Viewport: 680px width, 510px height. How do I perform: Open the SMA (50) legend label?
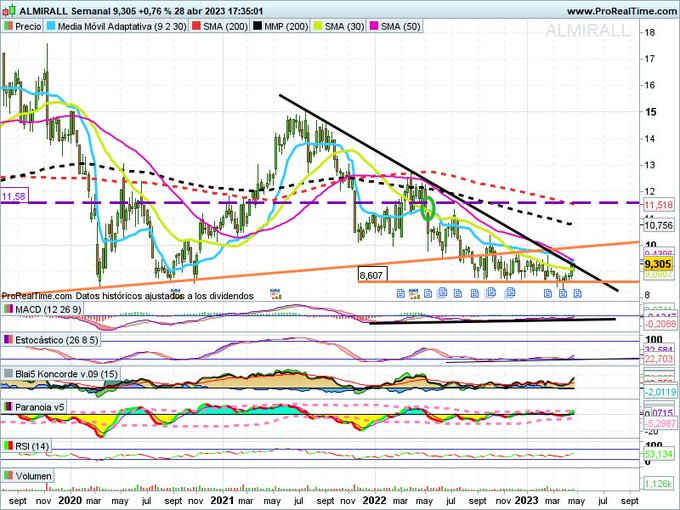click(401, 26)
